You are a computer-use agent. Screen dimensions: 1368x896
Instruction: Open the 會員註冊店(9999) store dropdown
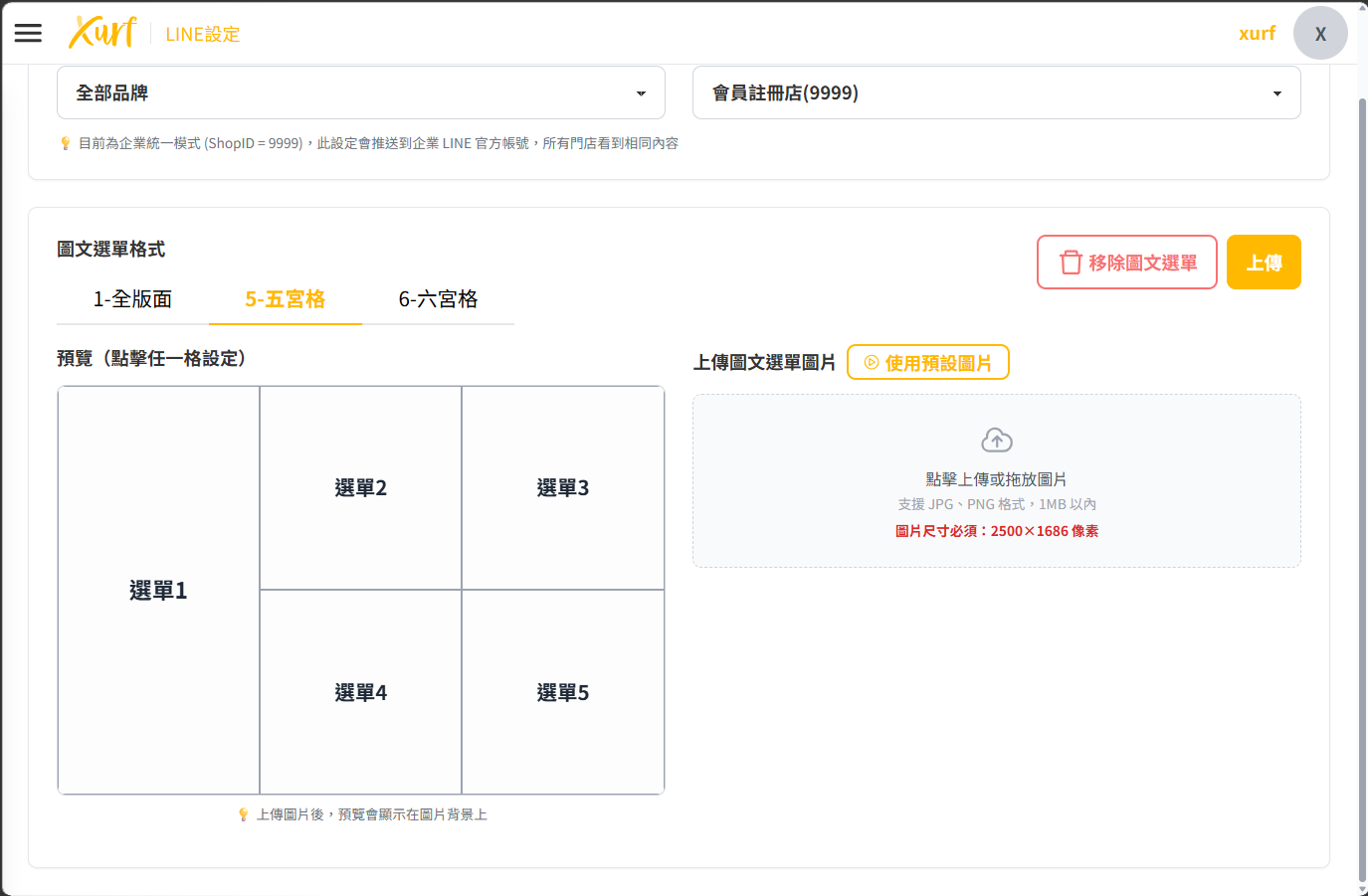997,92
